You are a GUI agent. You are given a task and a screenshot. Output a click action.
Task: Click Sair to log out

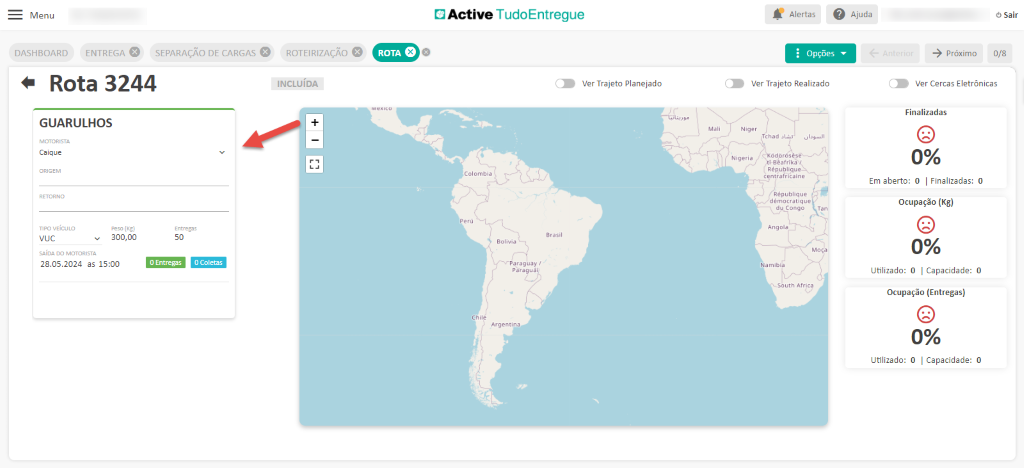click(x=1006, y=15)
